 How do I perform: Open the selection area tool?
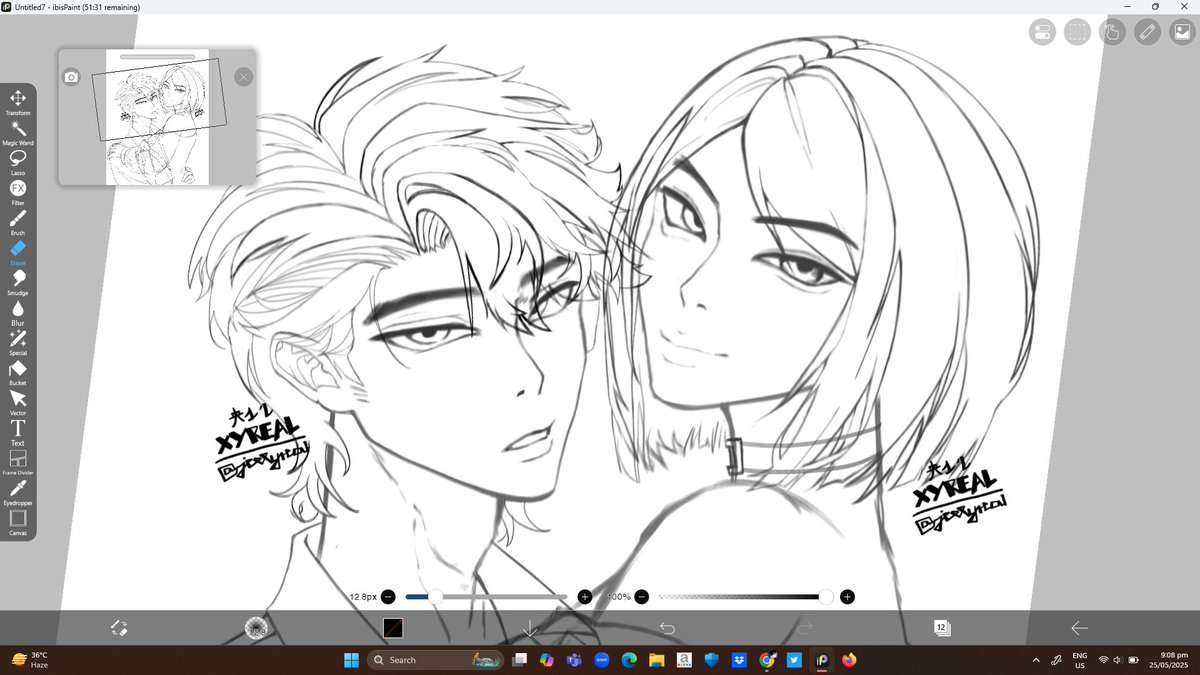click(x=1076, y=32)
